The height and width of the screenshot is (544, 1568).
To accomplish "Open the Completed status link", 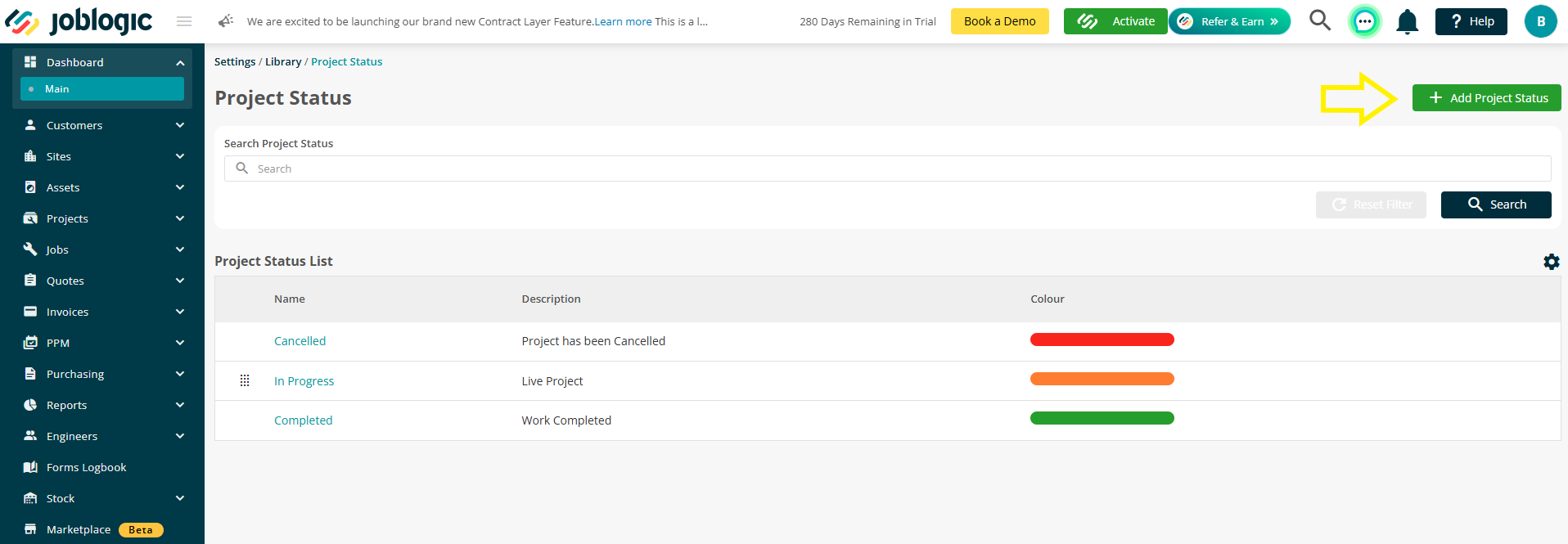I will 303,420.
